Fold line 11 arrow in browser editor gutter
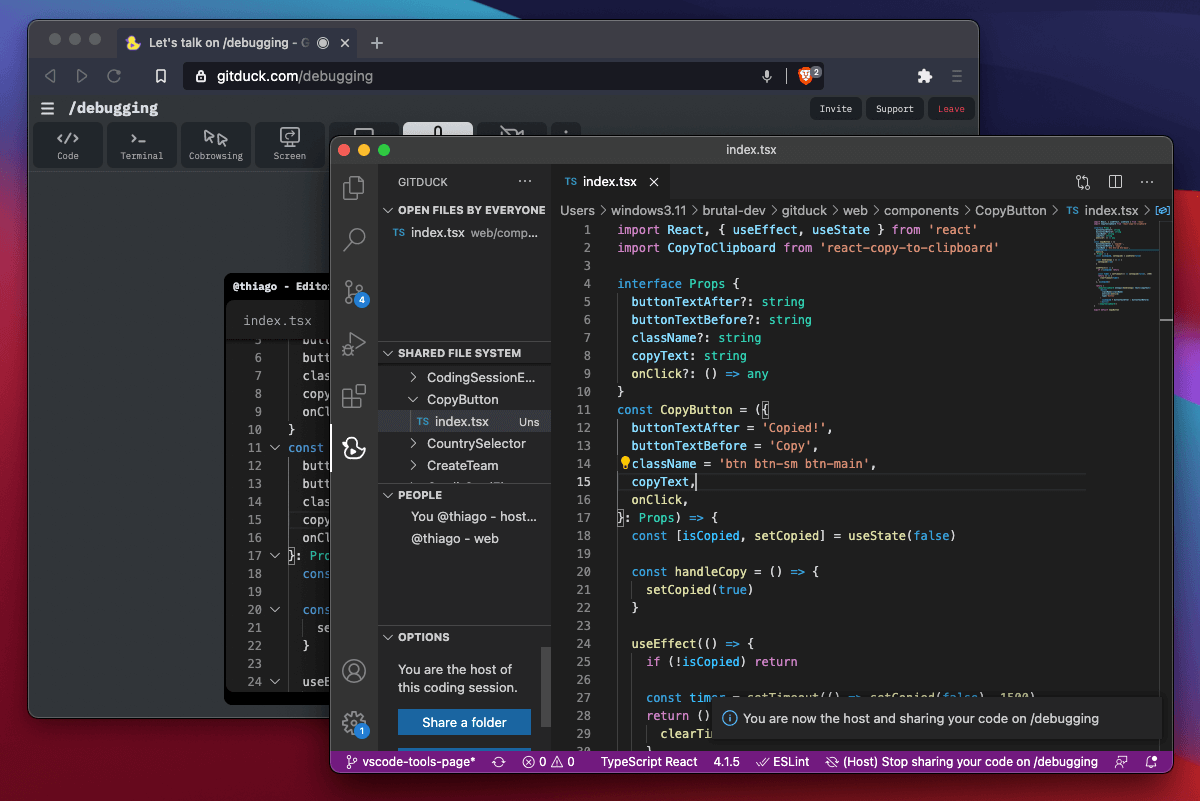1200x801 pixels. [275, 448]
